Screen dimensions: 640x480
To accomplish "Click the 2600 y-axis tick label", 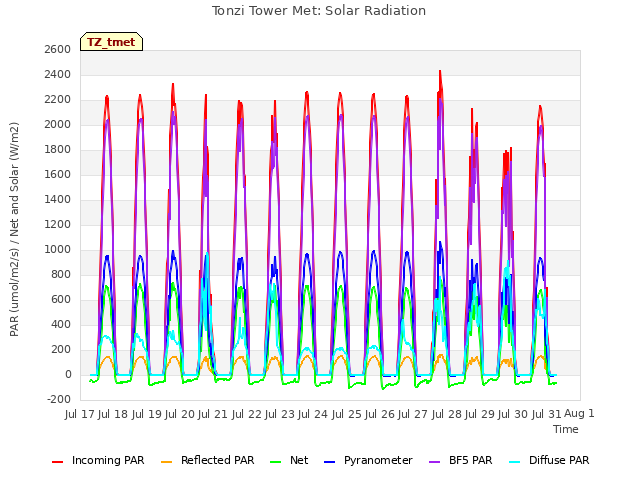I will pyautogui.click(x=58, y=49).
